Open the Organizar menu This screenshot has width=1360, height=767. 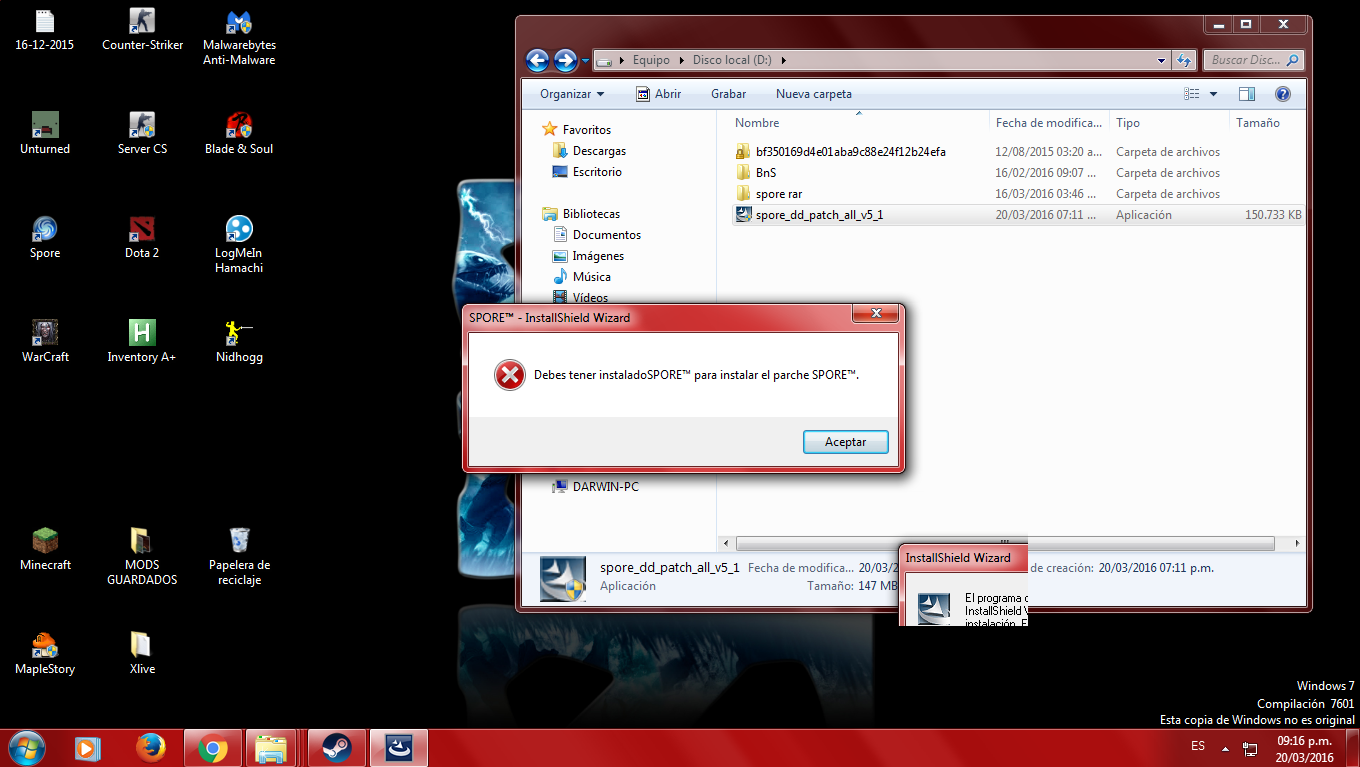coord(572,94)
